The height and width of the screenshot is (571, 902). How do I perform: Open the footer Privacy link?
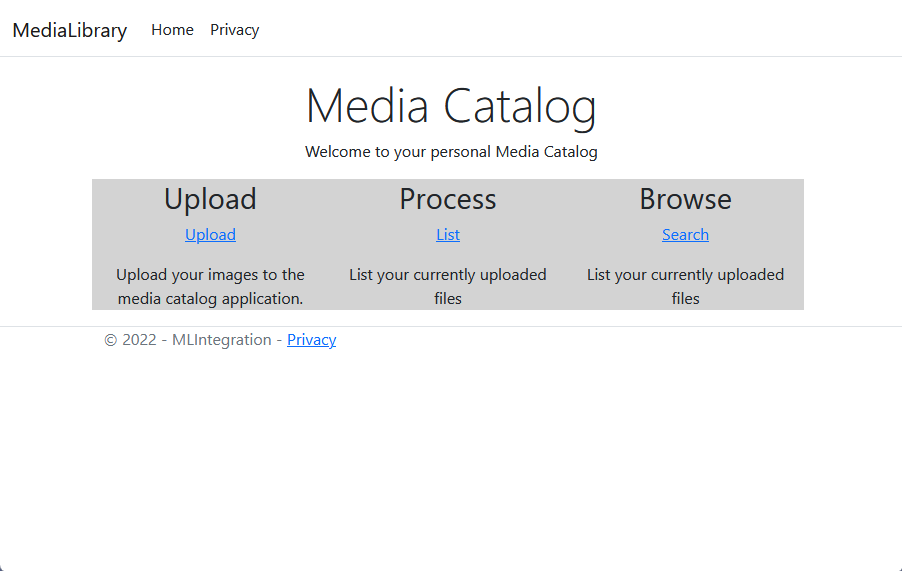pos(311,340)
